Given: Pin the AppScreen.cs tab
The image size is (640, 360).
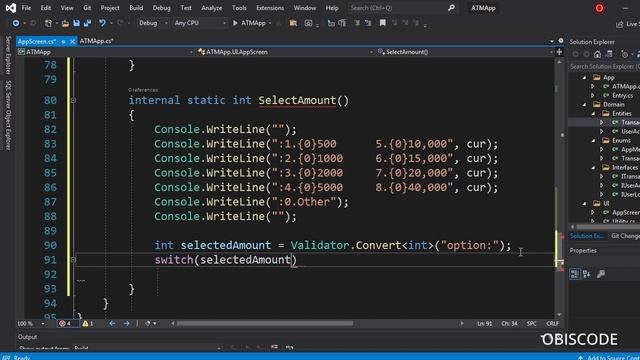Looking at the screenshot, I should point(63,41).
